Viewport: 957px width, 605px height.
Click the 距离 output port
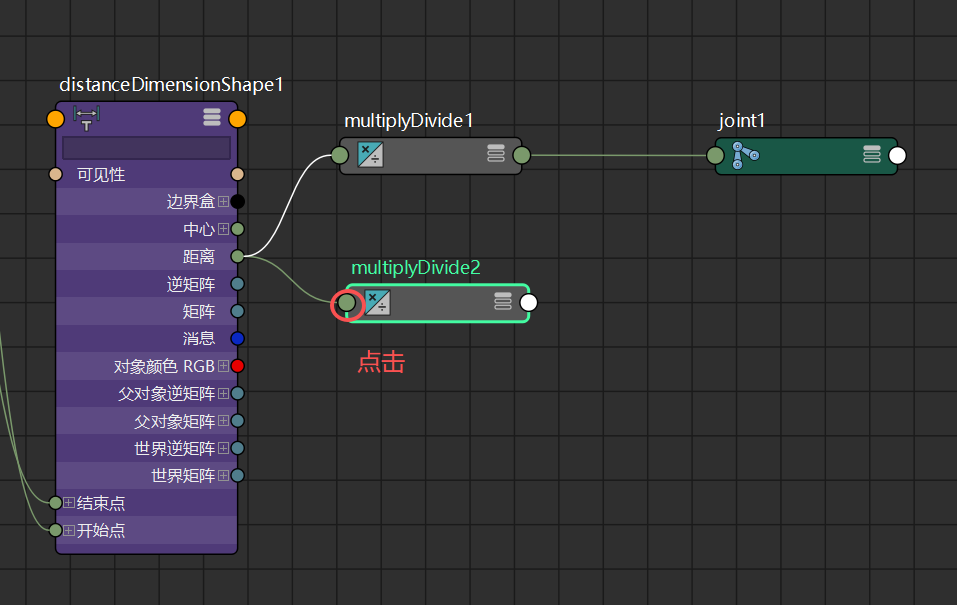[x=237, y=256]
